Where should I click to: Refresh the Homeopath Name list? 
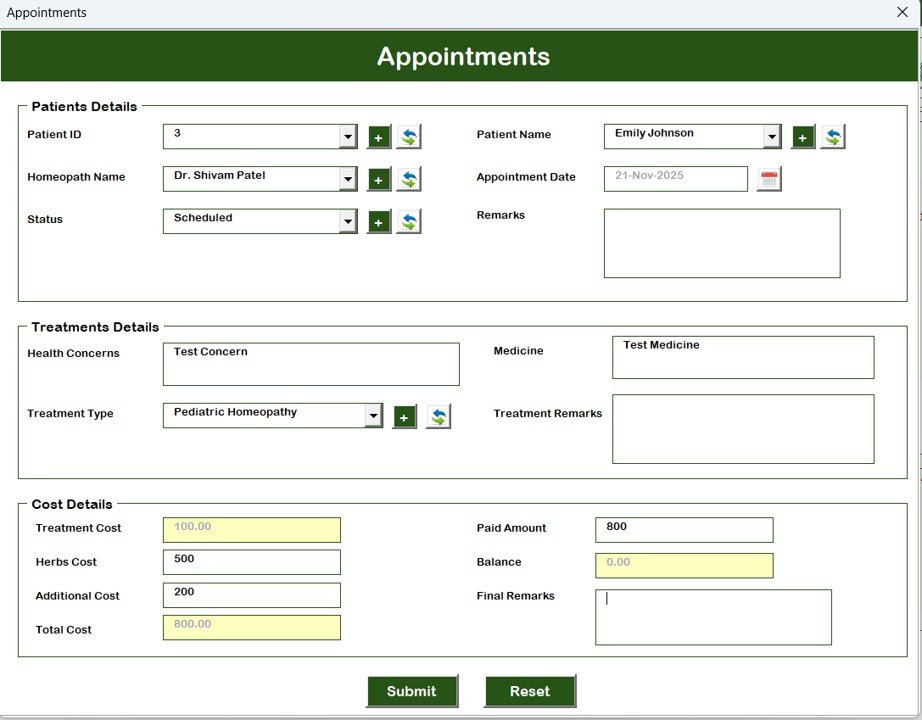click(x=409, y=179)
